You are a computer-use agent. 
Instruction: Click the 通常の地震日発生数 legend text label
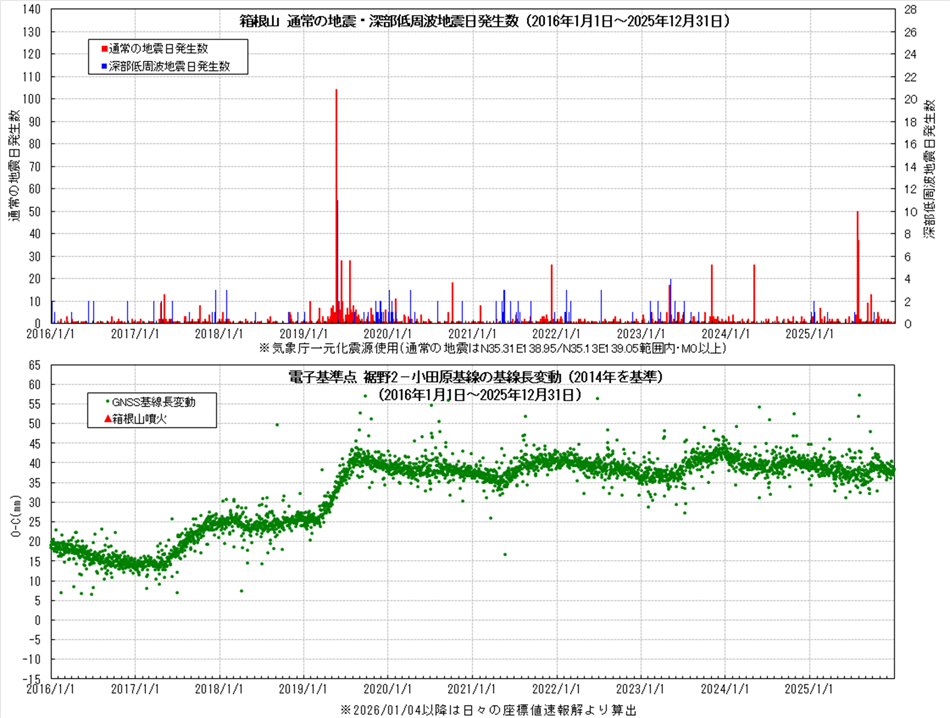click(x=165, y=48)
